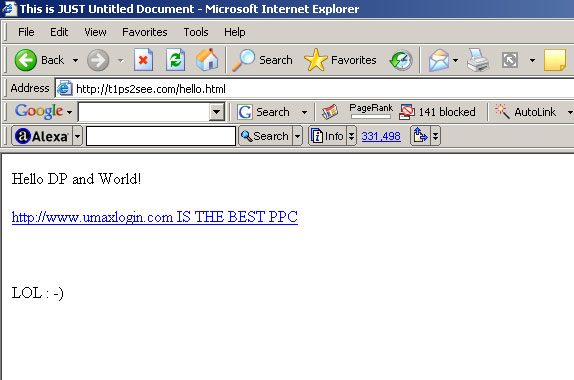The image size is (574, 380).
Task: Open dropdown arrow next to grey square icon
Action: click(532, 60)
